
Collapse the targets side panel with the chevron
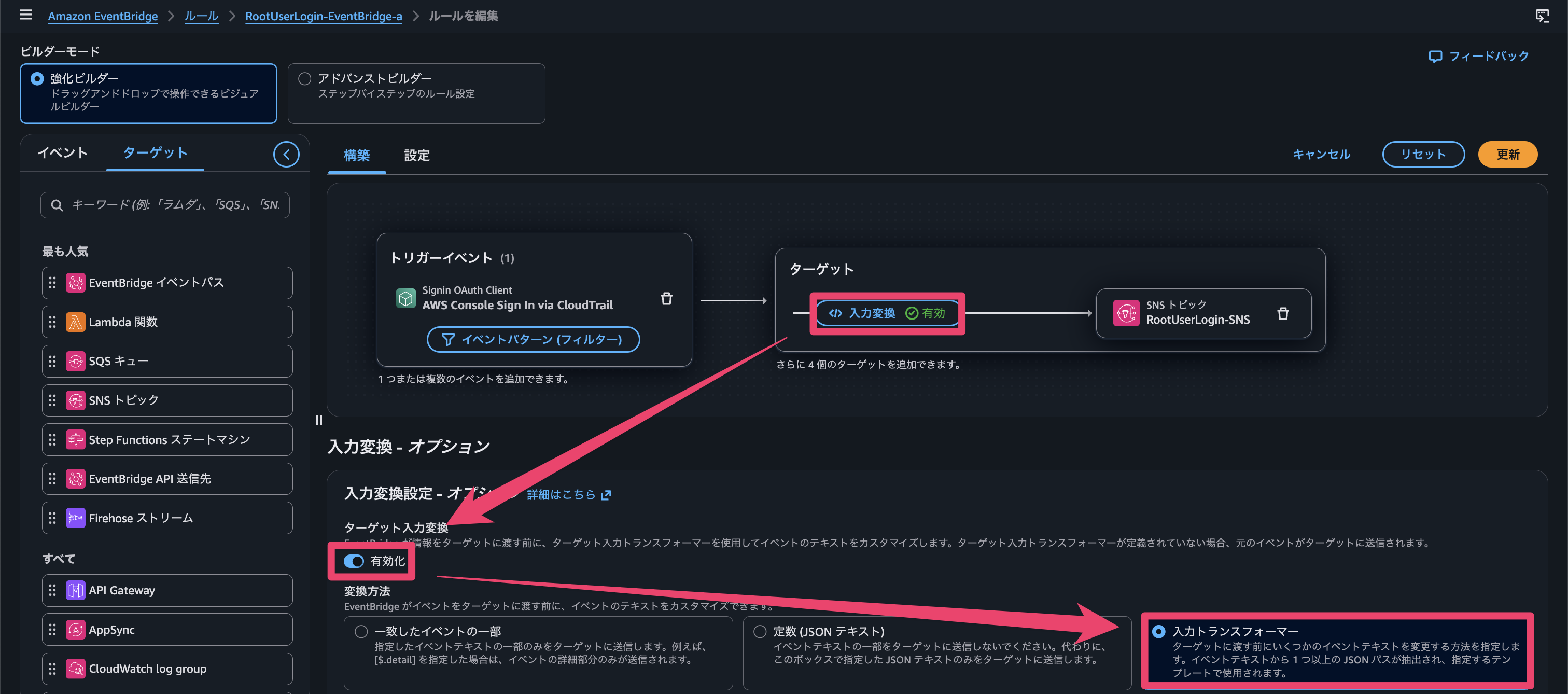pyautogui.click(x=286, y=155)
